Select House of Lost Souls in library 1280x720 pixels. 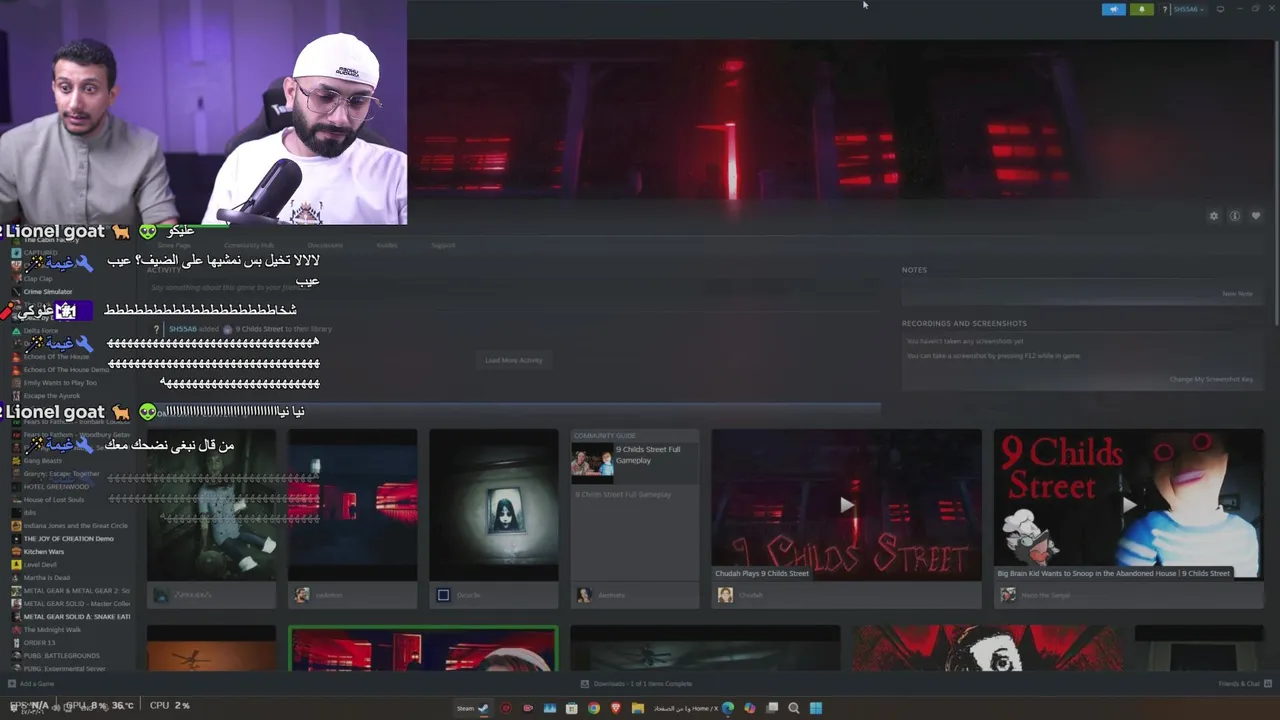coord(54,500)
